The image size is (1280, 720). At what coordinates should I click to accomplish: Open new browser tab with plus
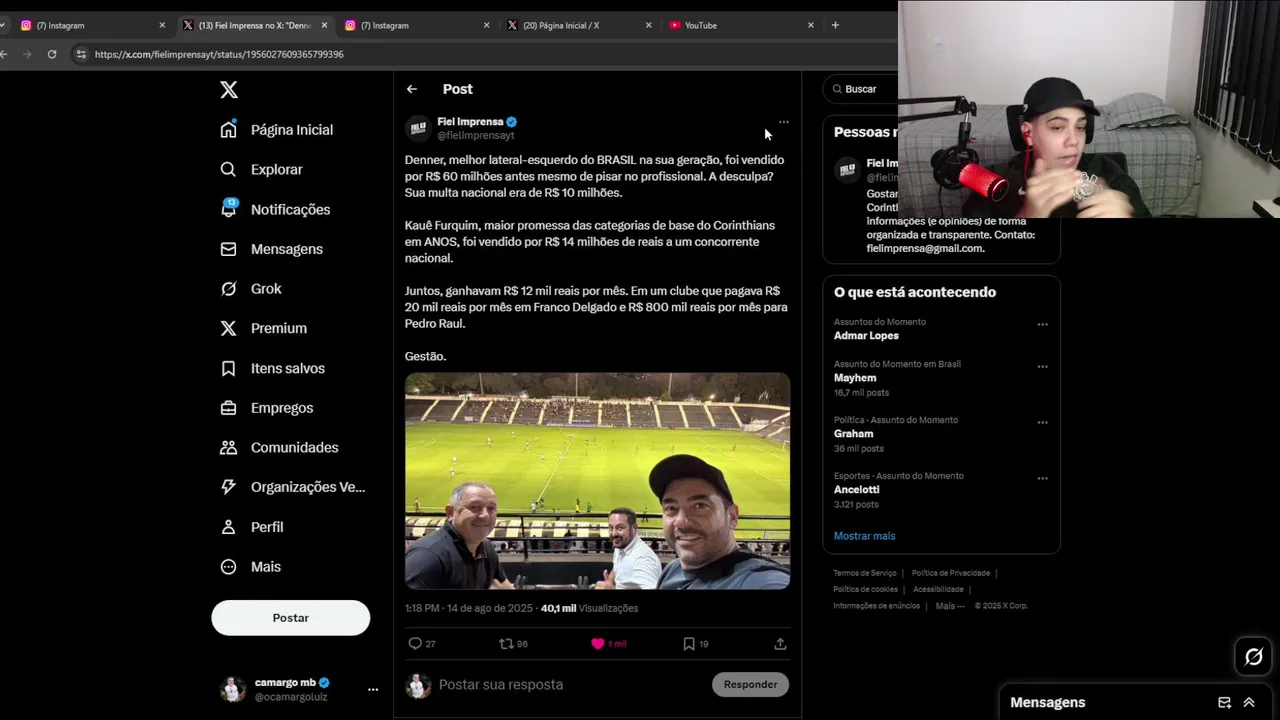pos(835,25)
